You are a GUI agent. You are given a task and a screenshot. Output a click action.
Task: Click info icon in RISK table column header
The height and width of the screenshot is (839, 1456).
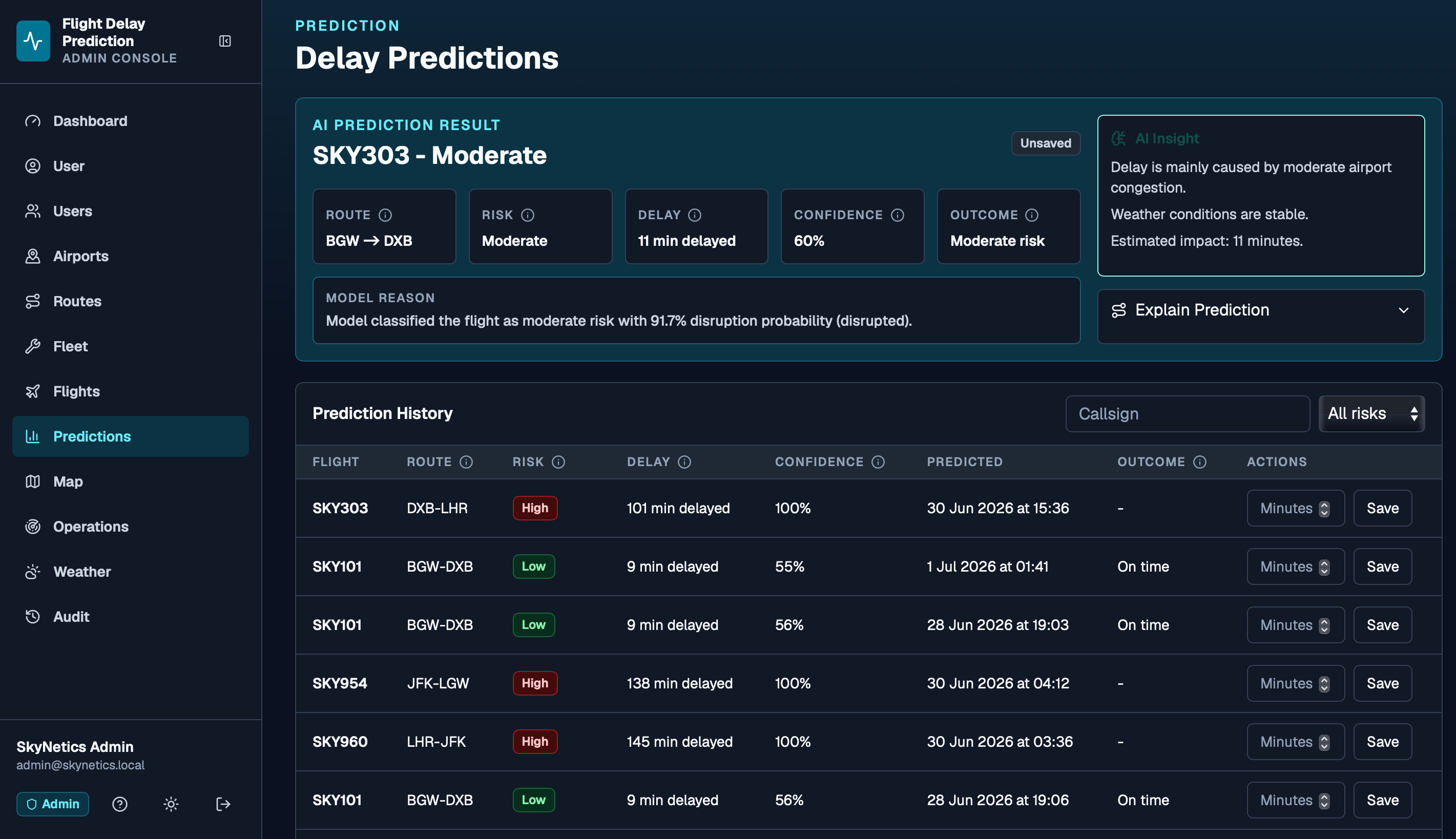[558, 462]
